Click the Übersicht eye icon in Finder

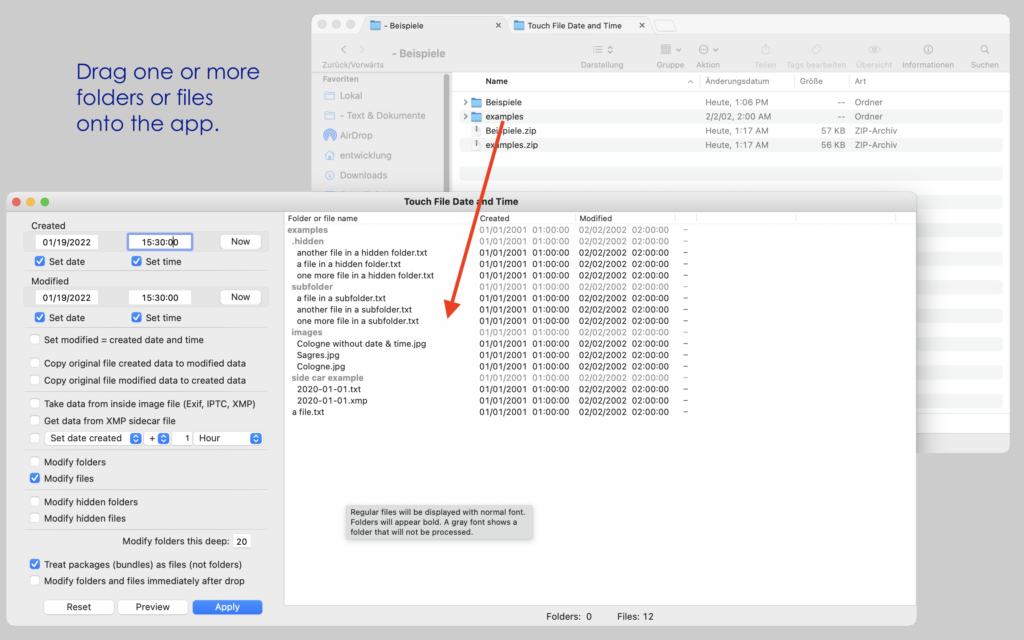pos(874,50)
